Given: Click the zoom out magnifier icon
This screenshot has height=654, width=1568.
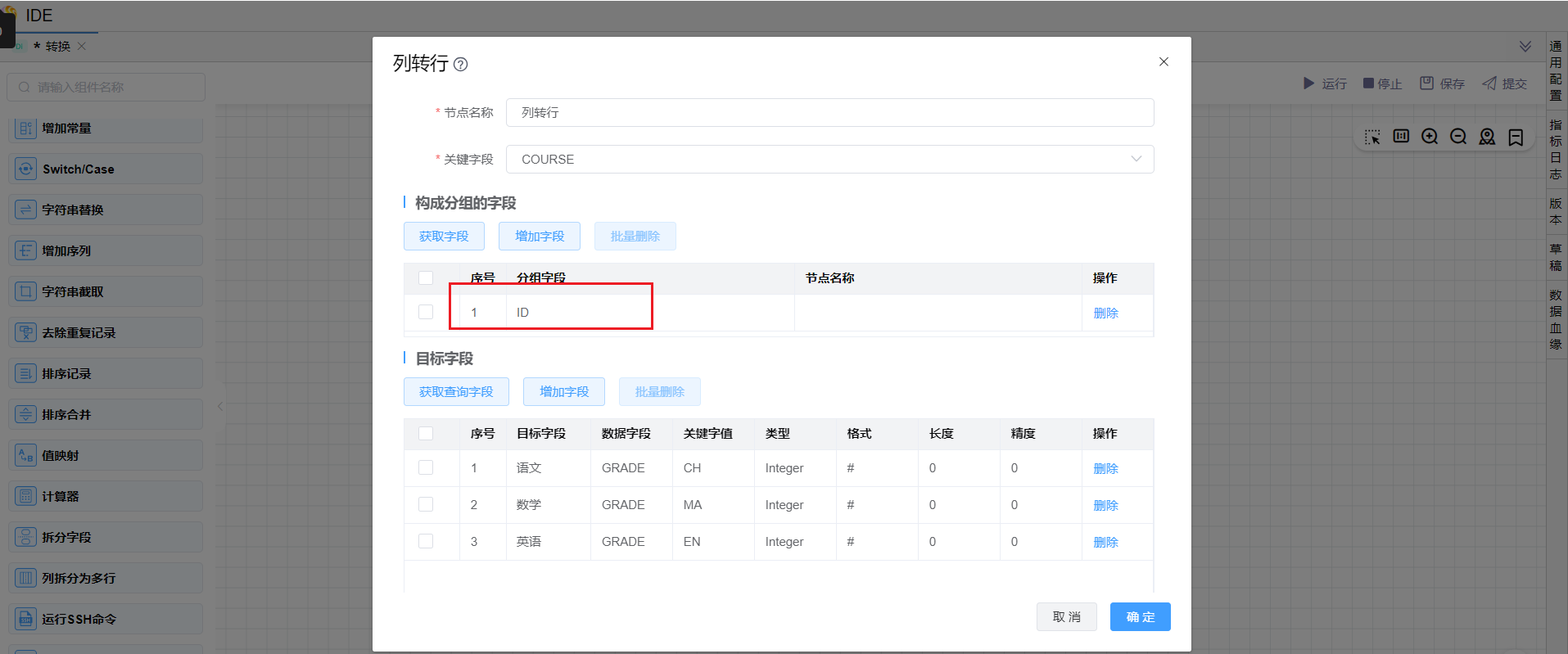Looking at the screenshot, I should click(1458, 137).
